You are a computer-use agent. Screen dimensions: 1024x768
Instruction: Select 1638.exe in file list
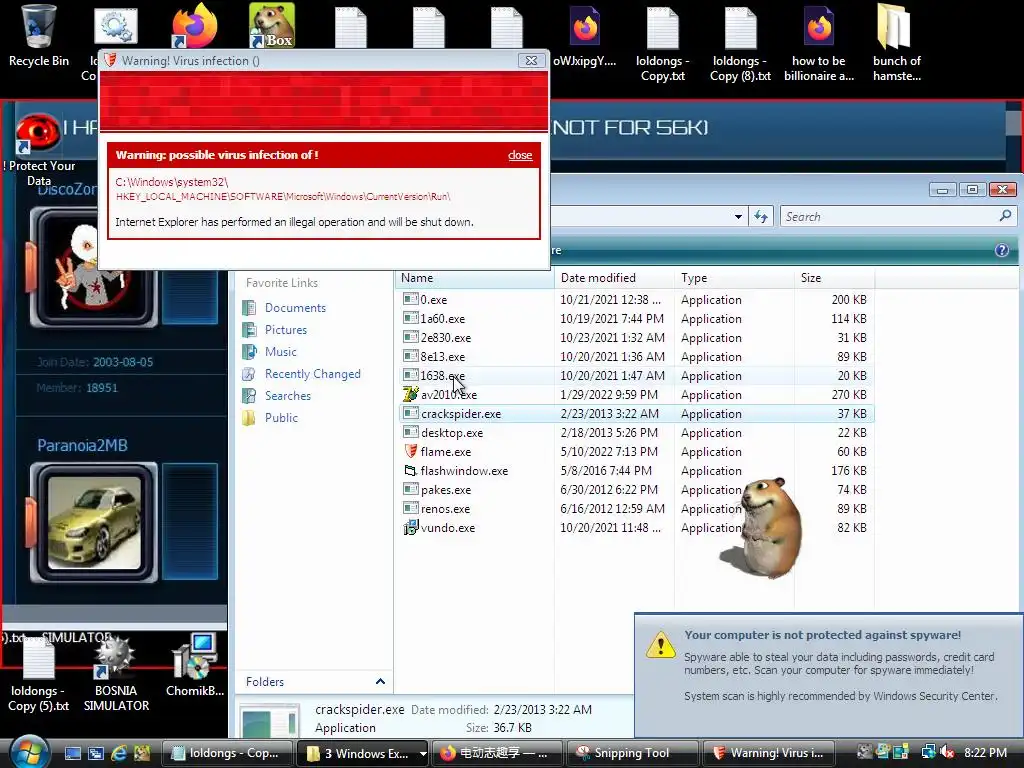coord(635,376)
